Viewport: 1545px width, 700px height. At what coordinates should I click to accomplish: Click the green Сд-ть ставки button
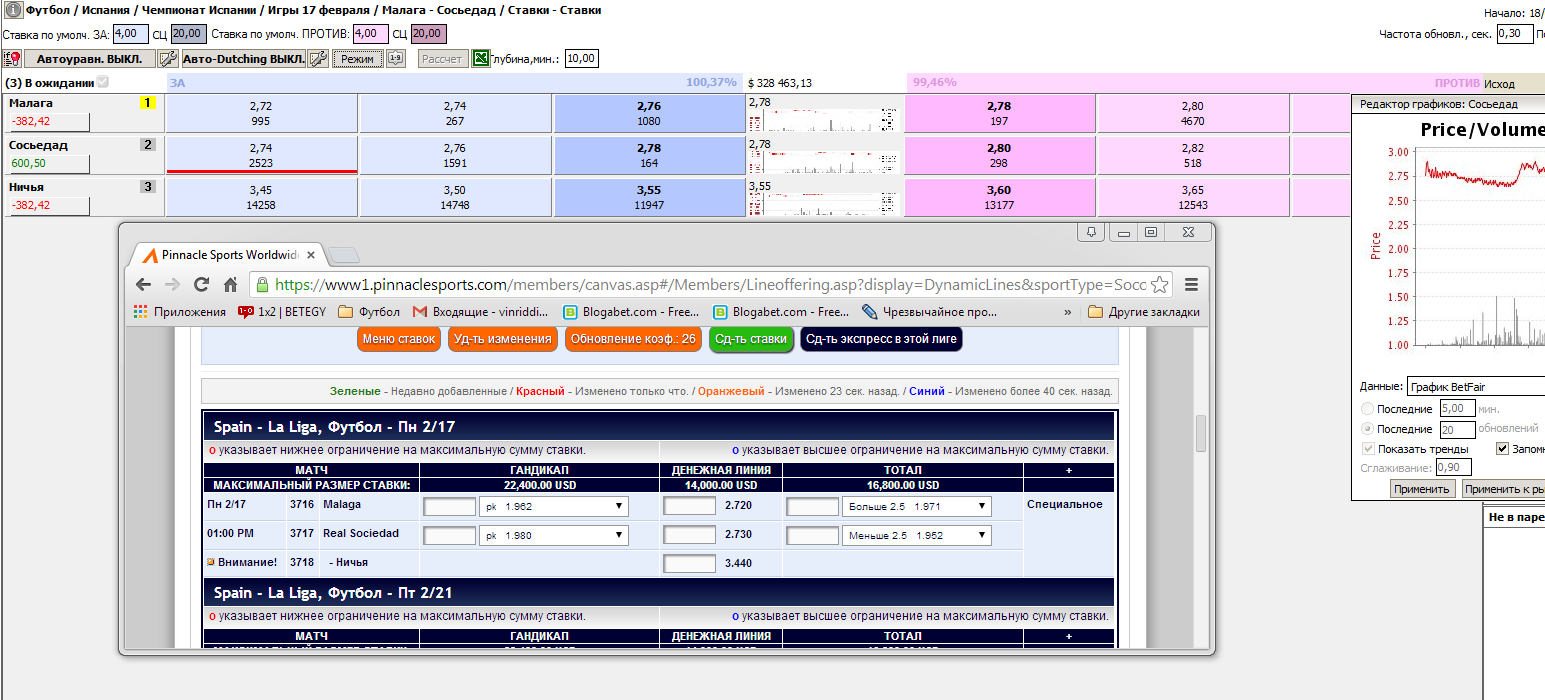[751, 339]
